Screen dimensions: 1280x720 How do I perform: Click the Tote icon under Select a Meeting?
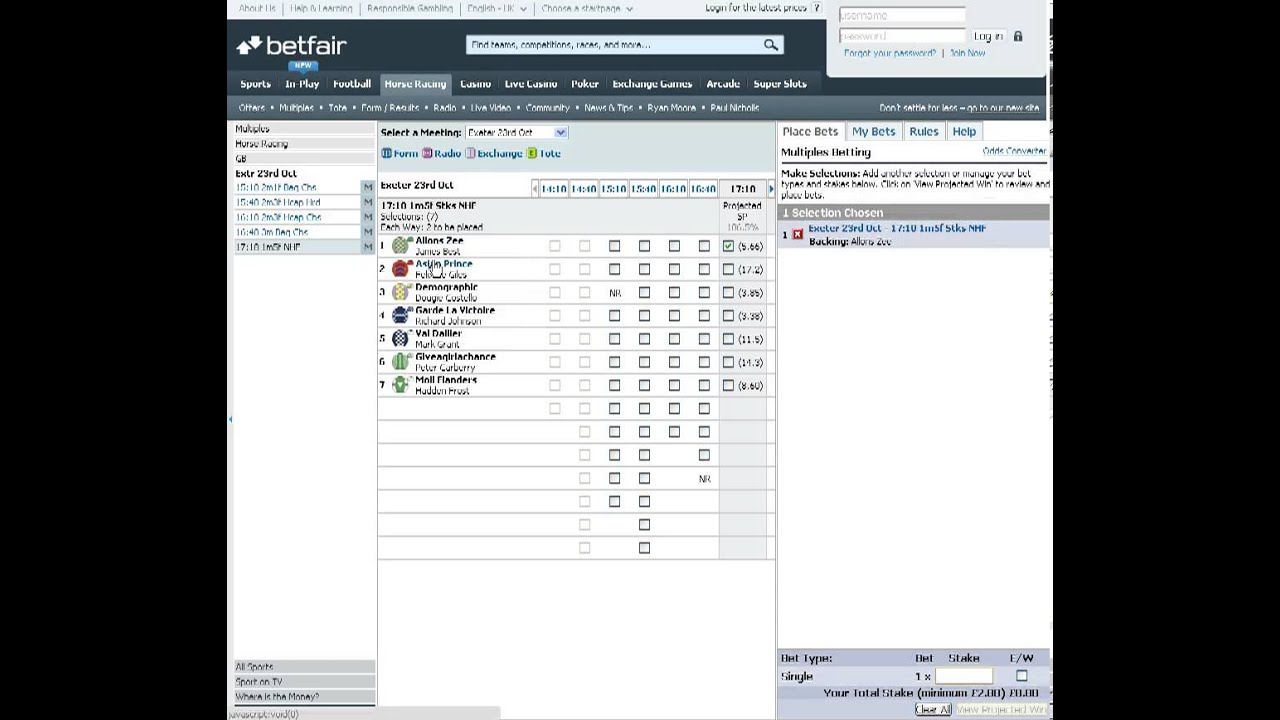click(x=532, y=153)
